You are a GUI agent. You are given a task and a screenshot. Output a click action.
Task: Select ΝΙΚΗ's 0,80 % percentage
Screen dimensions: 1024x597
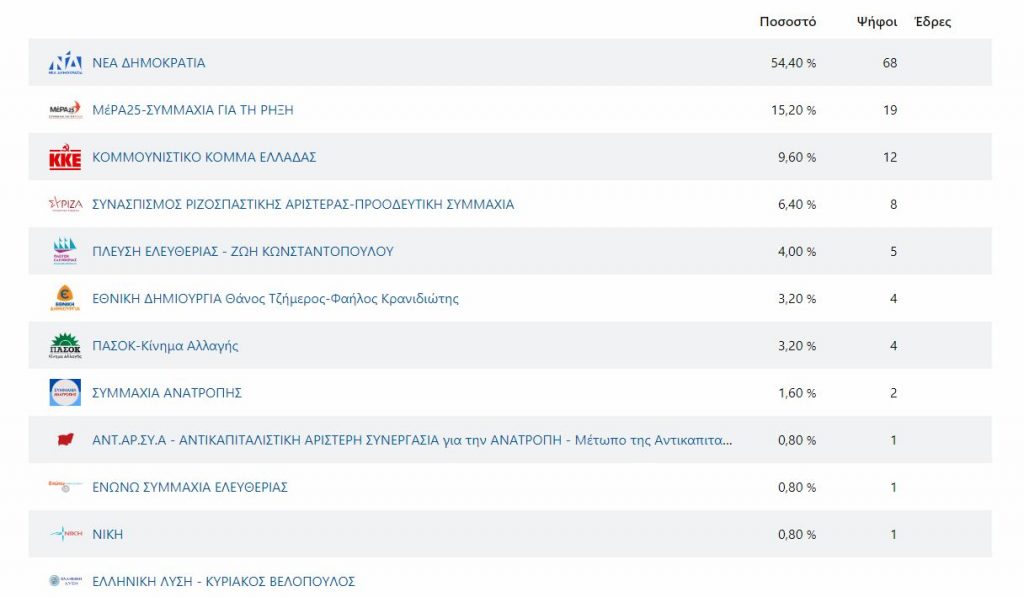(797, 534)
